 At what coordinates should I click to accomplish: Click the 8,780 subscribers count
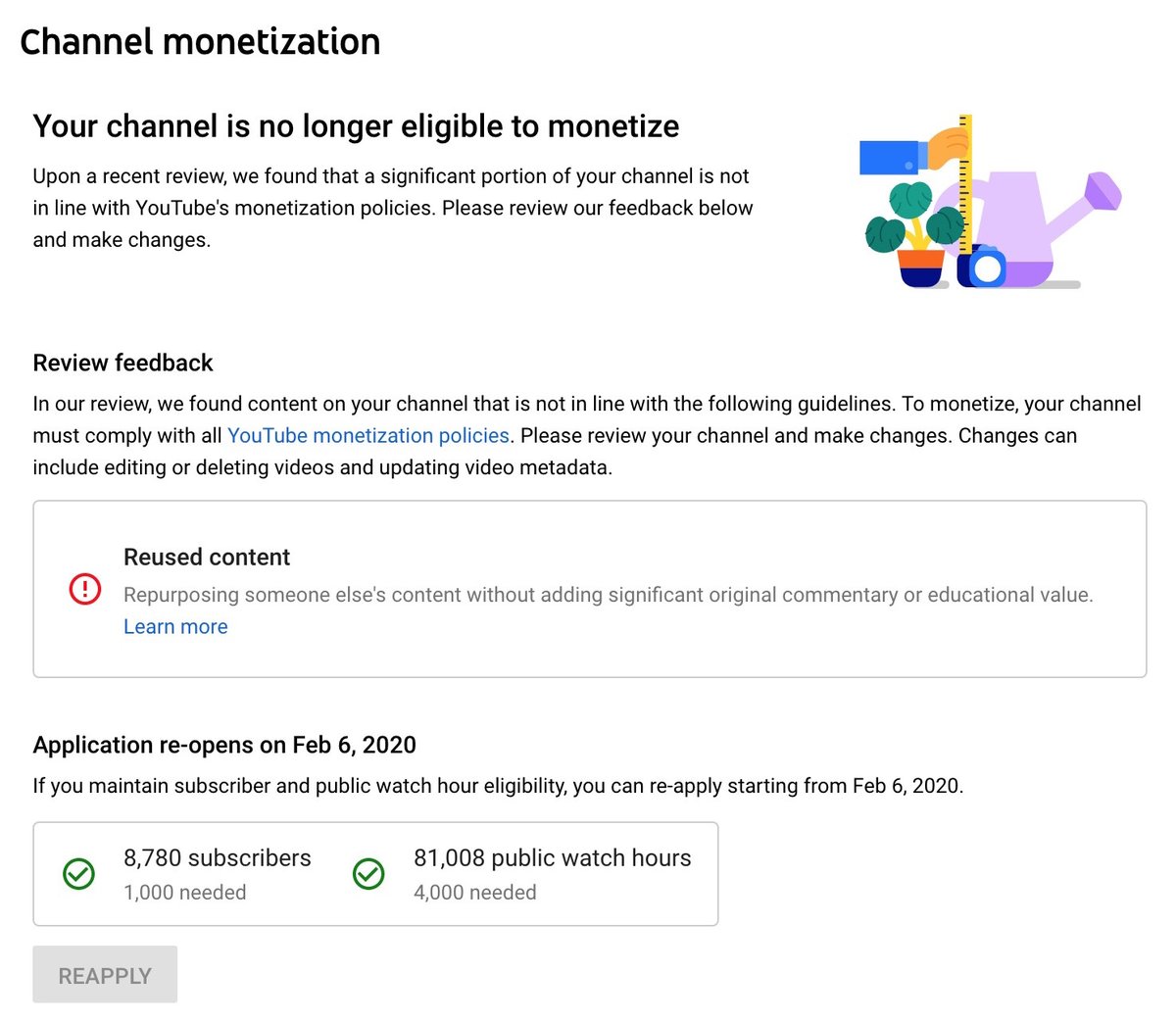click(218, 857)
